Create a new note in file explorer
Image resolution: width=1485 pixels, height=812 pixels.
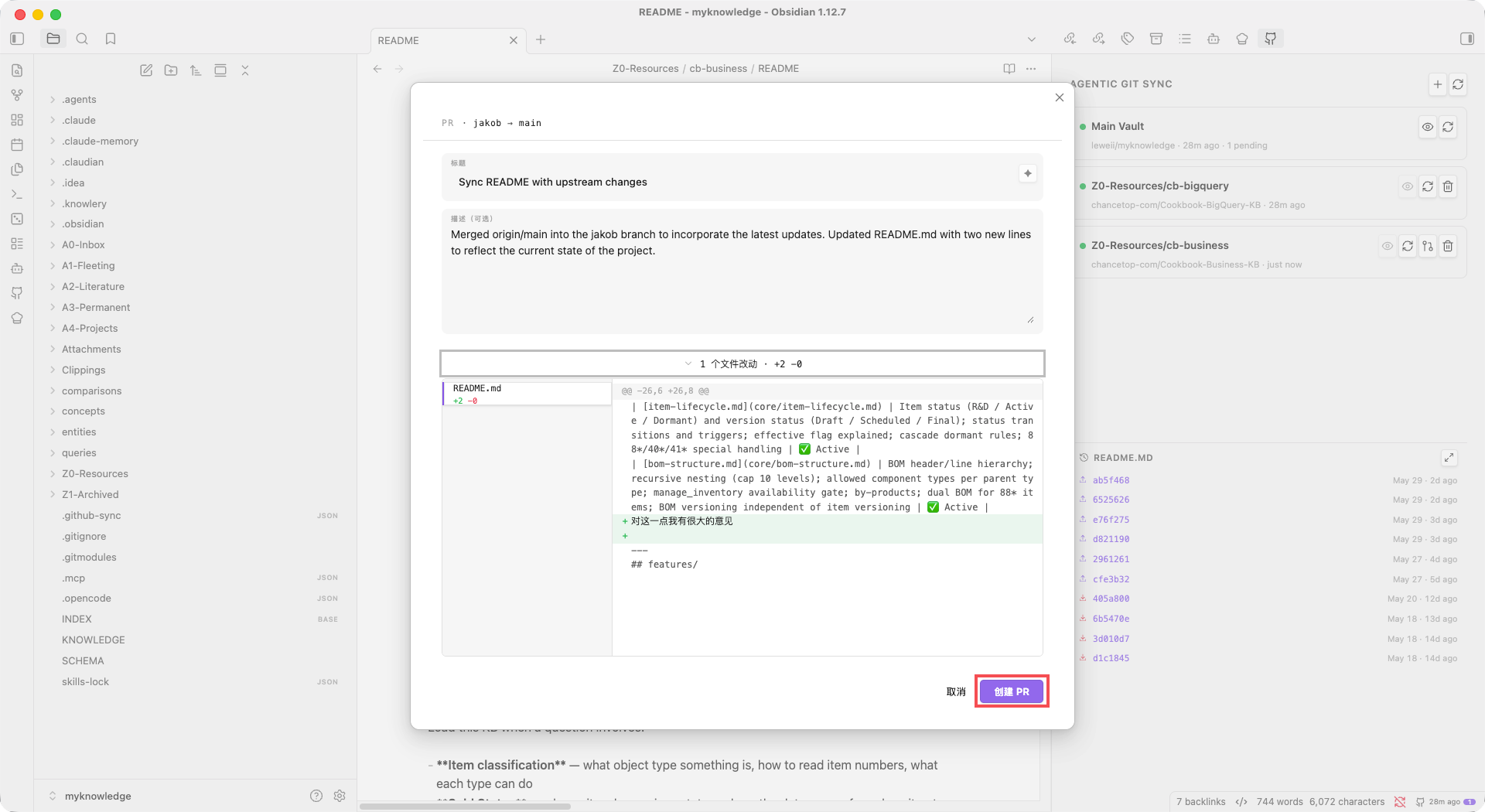tap(146, 70)
